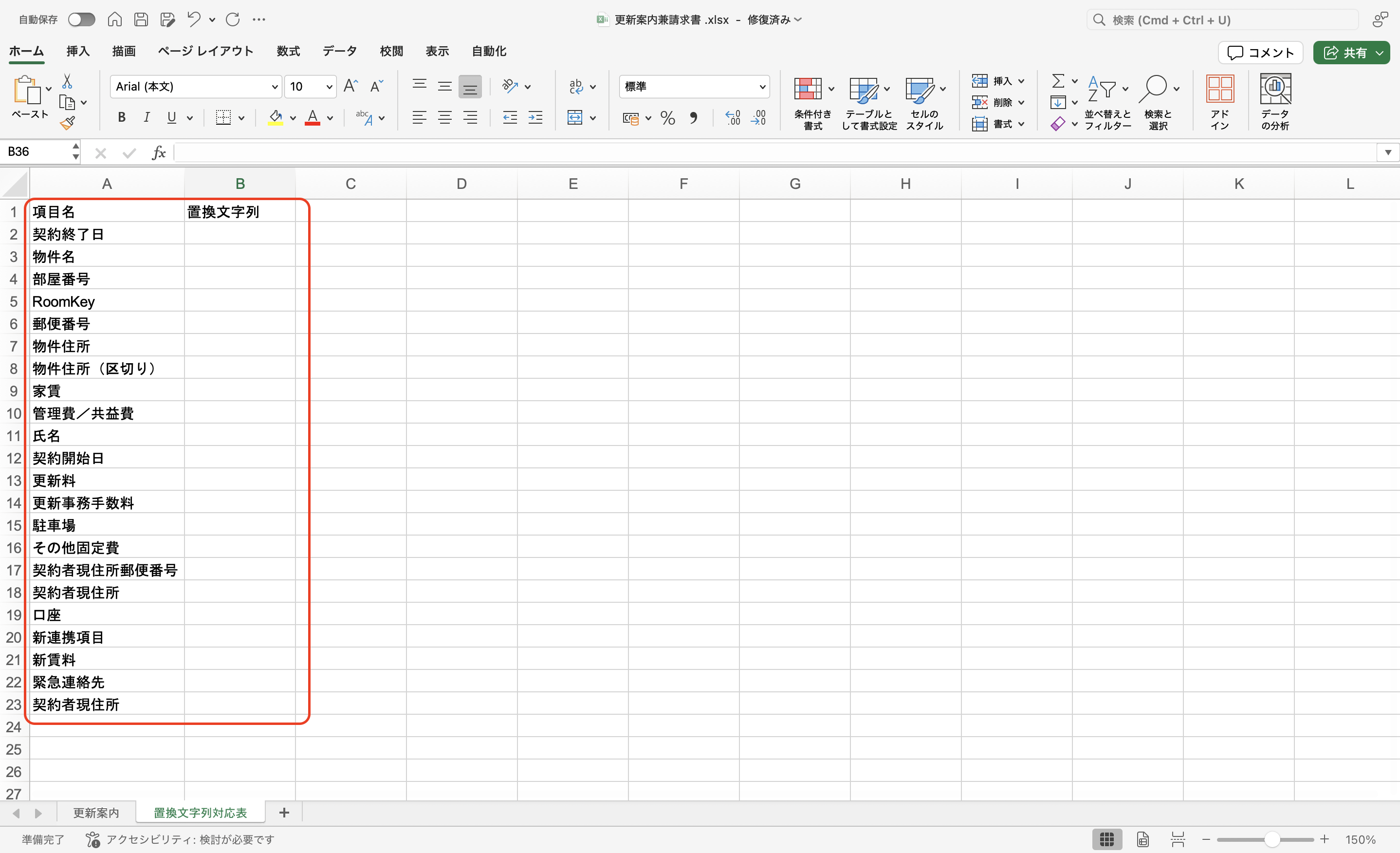
Task: Apply the yellow fill color bucket
Action: point(276,118)
